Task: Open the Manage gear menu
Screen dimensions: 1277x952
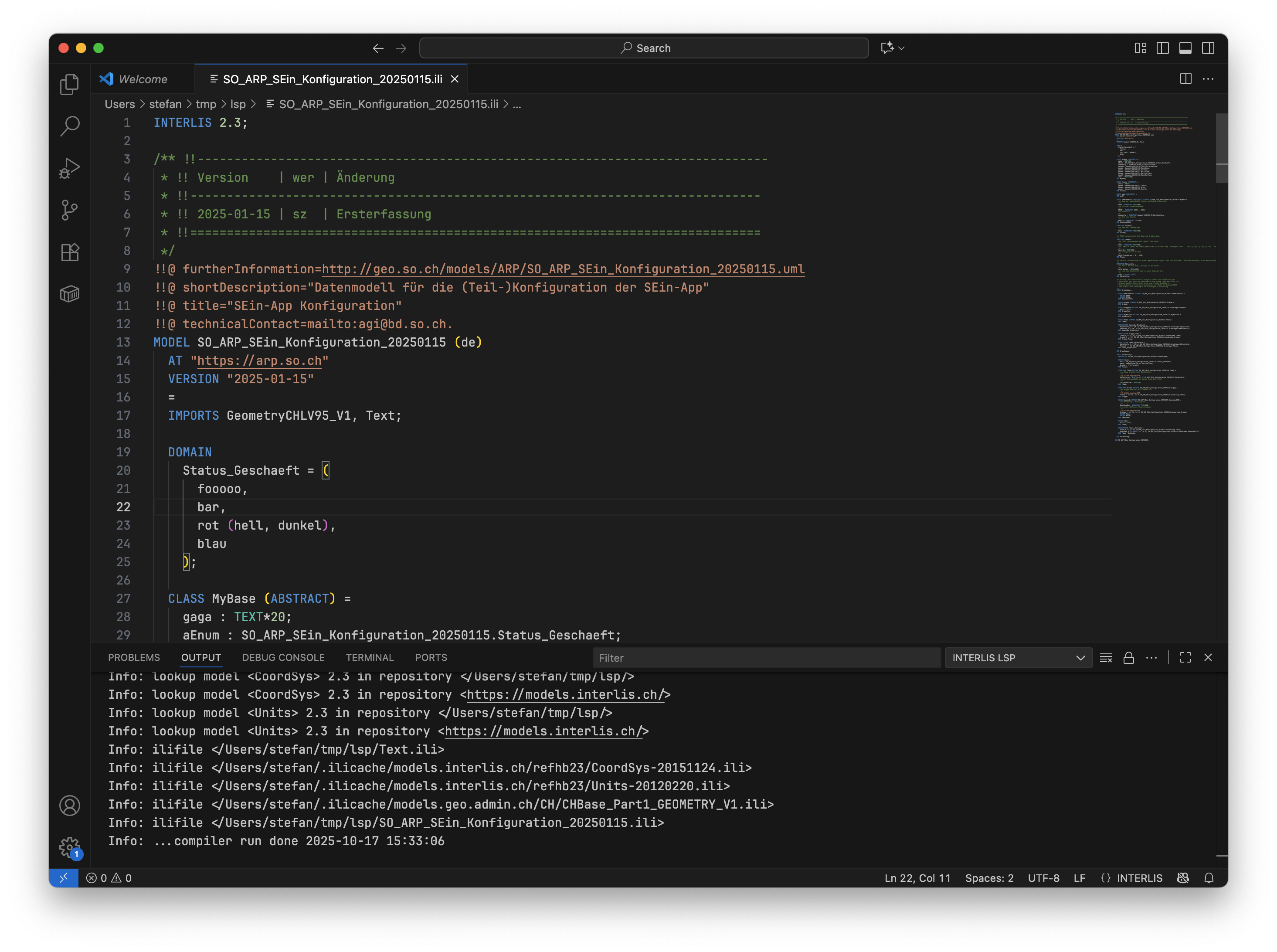Action: [x=69, y=847]
